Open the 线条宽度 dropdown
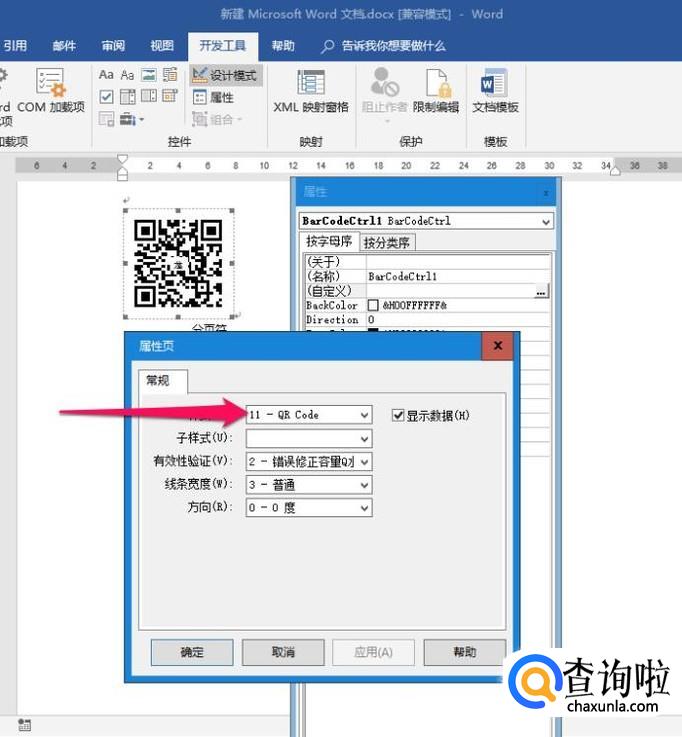Screen dimensions: 682x737 [364, 485]
